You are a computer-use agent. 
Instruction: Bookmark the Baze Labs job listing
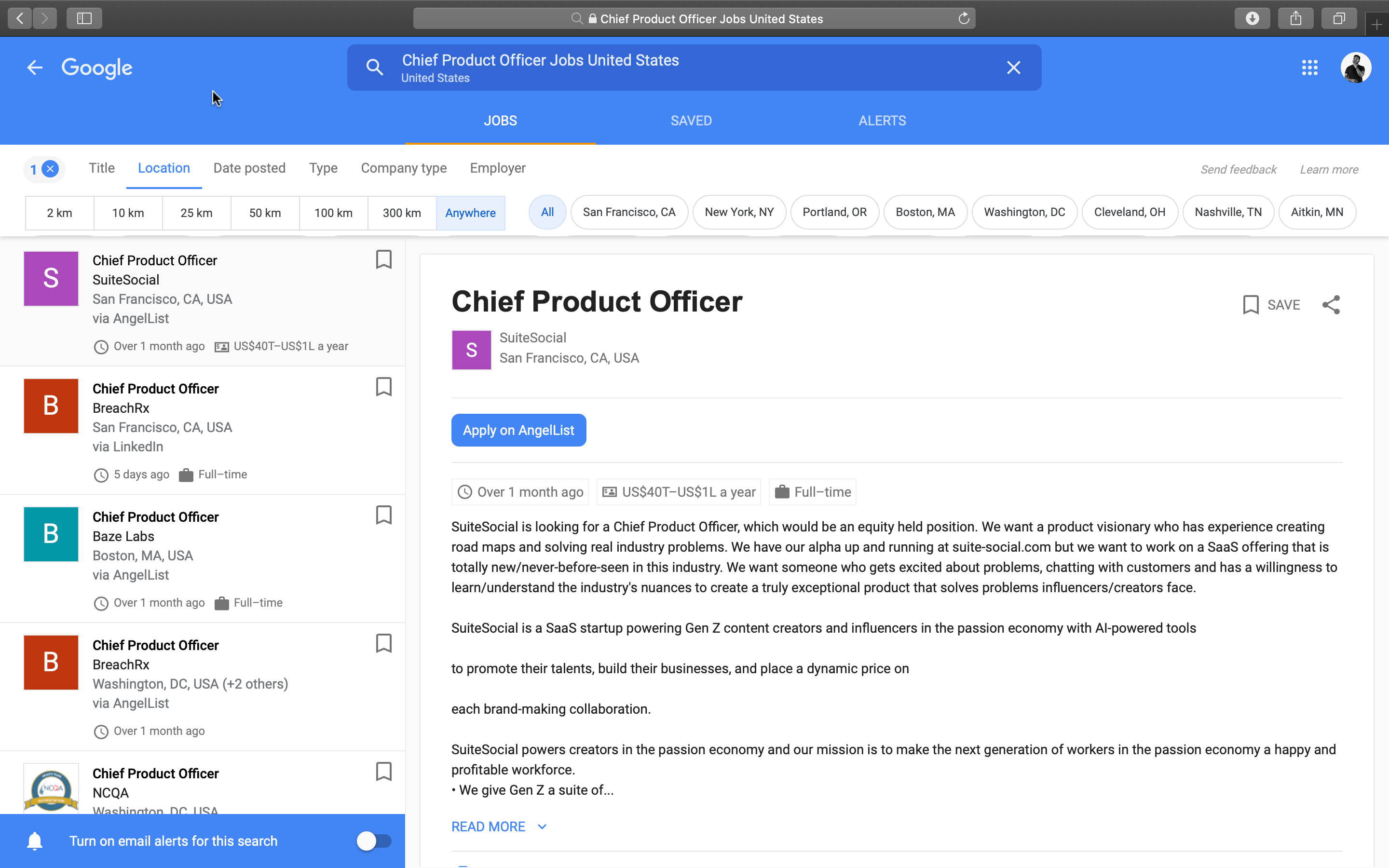pos(383,515)
